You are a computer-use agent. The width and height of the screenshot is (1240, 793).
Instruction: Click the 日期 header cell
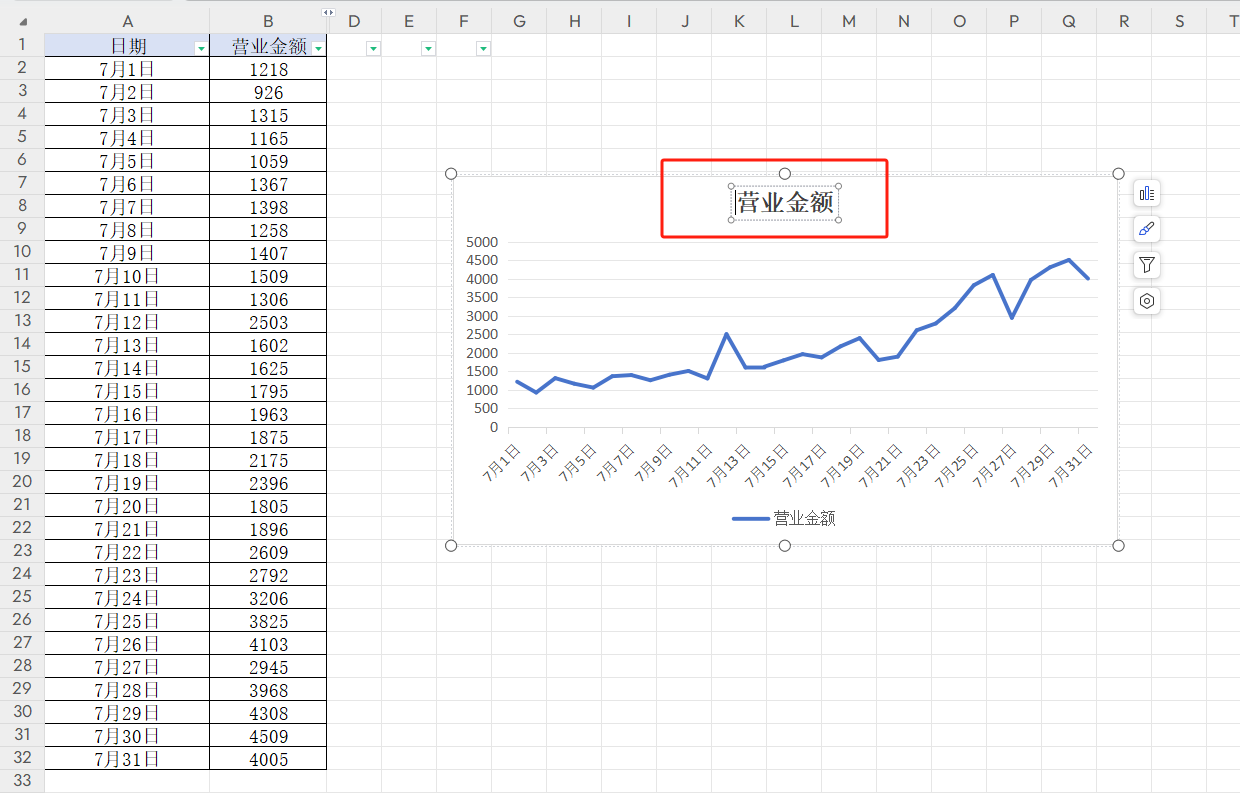point(127,45)
